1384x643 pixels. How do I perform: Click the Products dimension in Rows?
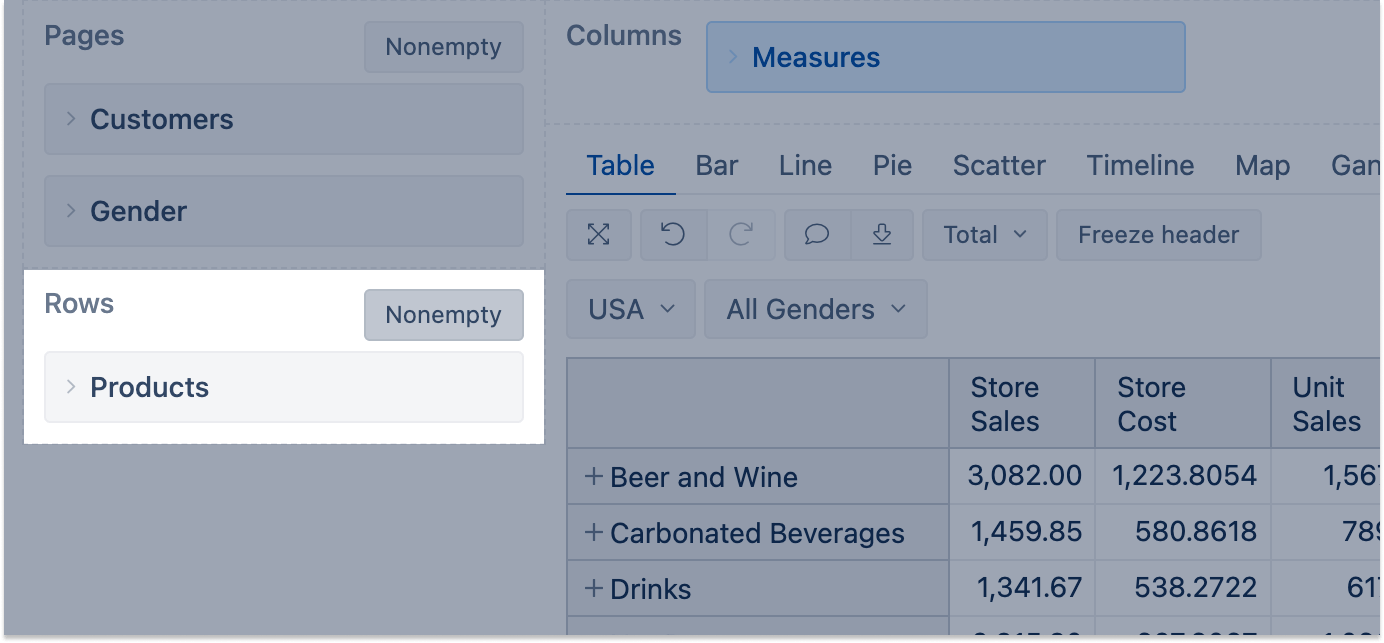[x=150, y=388]
